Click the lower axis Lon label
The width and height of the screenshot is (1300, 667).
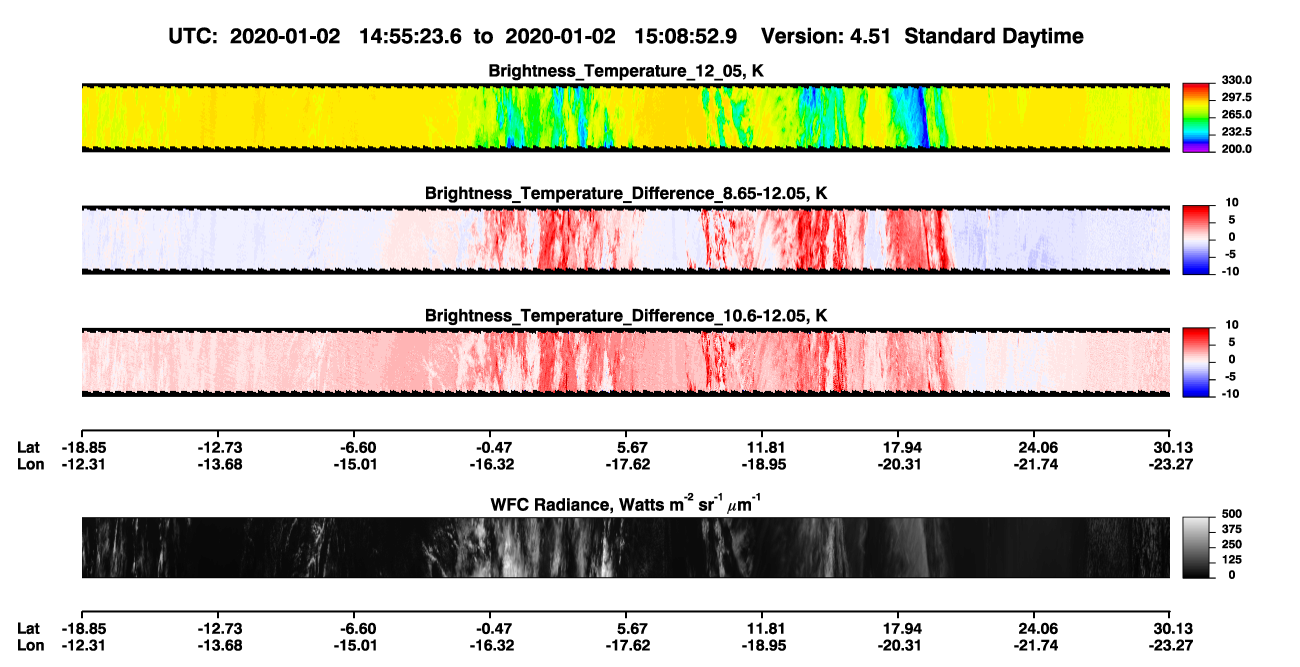(x=30, y=645)
